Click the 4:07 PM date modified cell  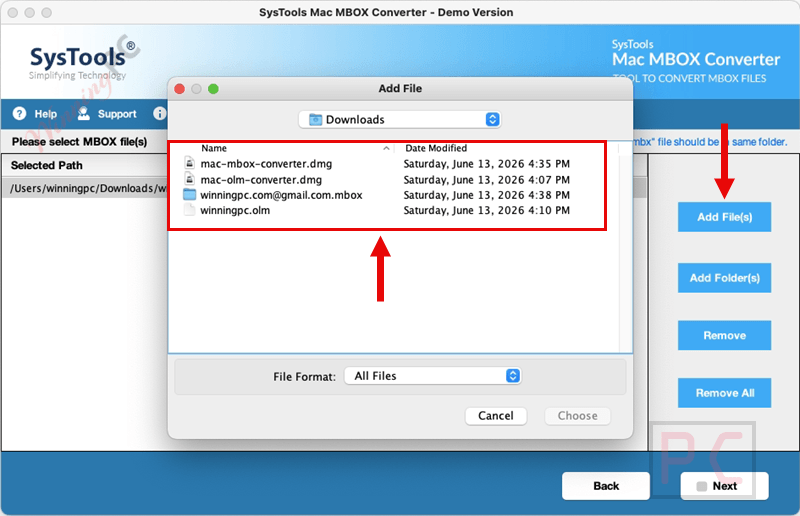pos(486,180)
